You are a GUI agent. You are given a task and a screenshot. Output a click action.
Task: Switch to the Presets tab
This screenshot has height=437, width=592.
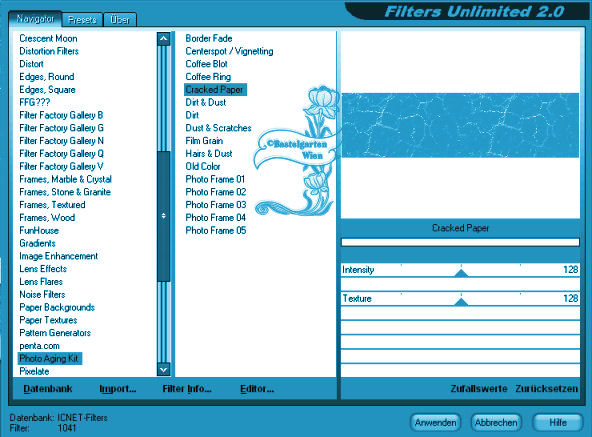tap(82, 20)
